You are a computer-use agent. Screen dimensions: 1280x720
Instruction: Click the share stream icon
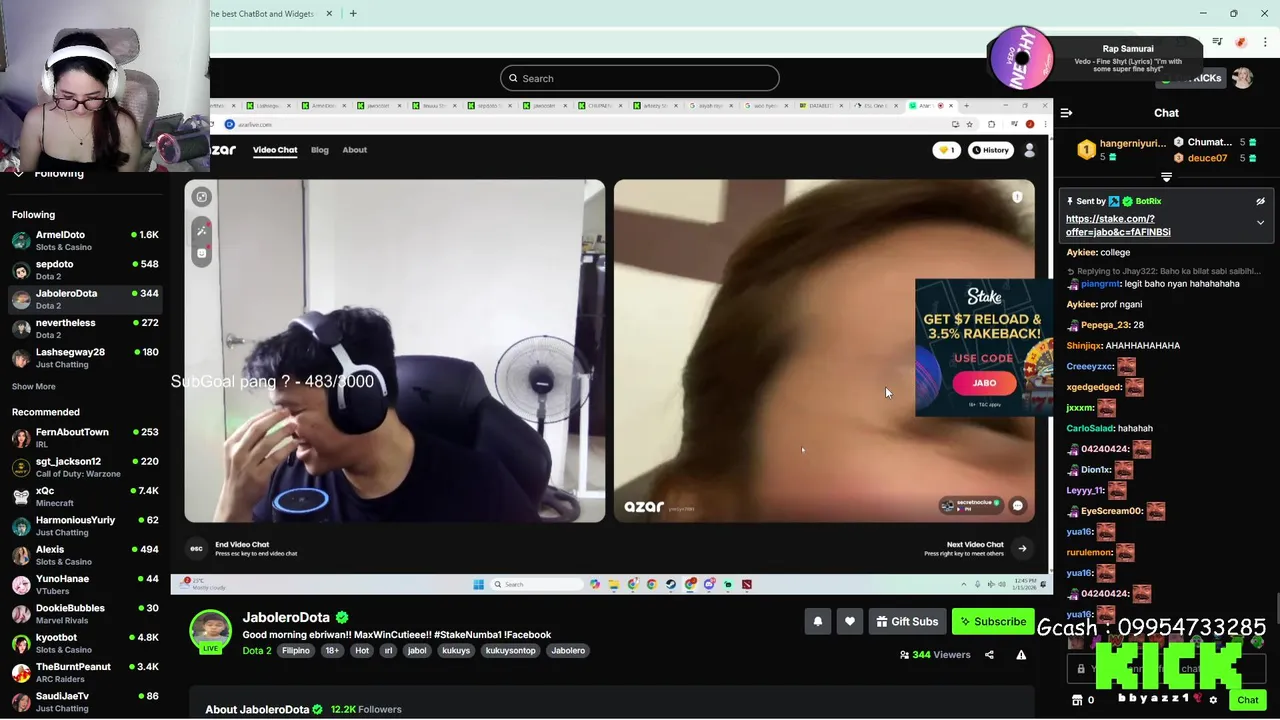pos(989,655)
